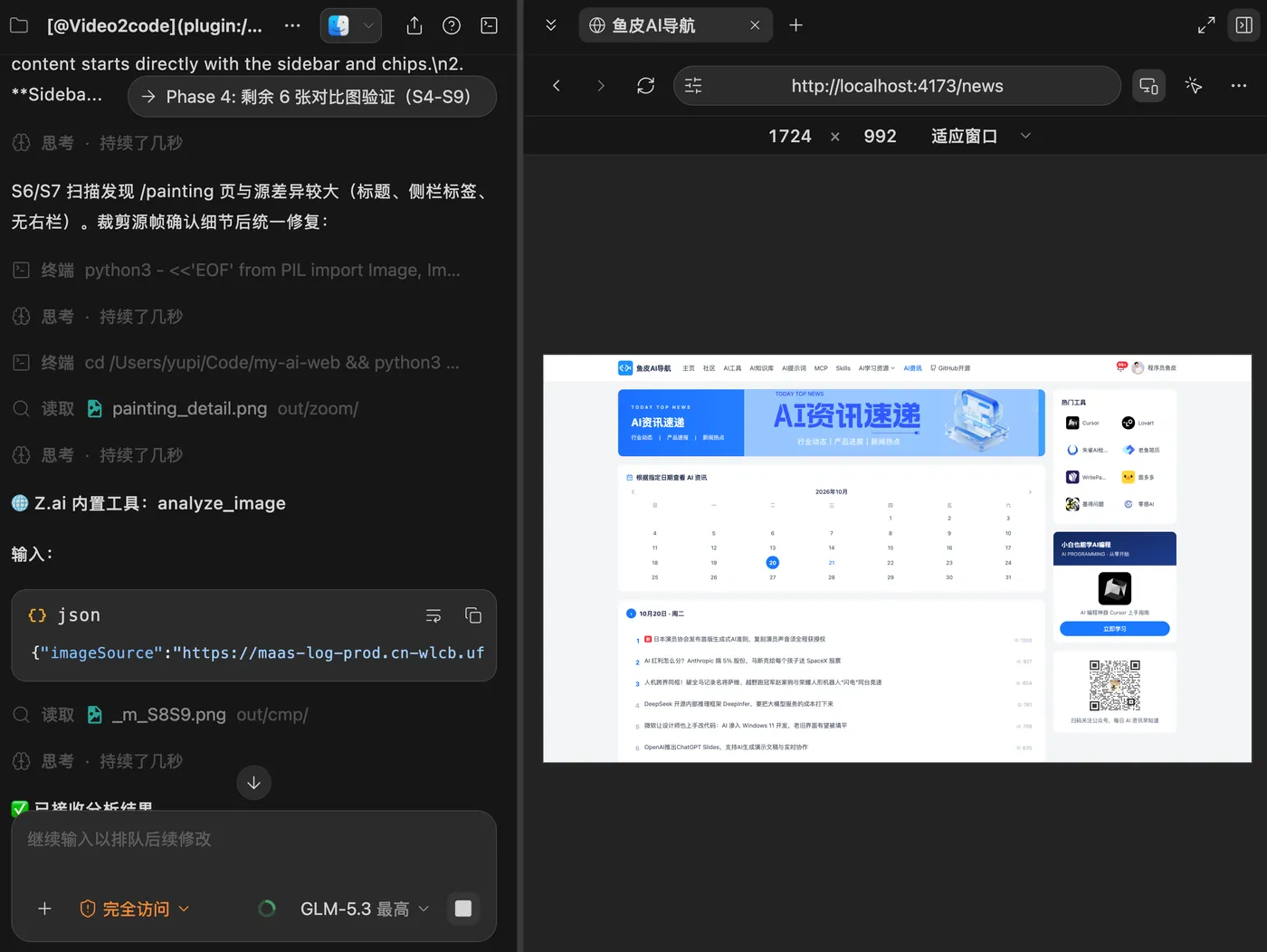Screen dimensions: 1267x952
Task: Open the three-dots menu beside thread title
Action: (292, 25)
